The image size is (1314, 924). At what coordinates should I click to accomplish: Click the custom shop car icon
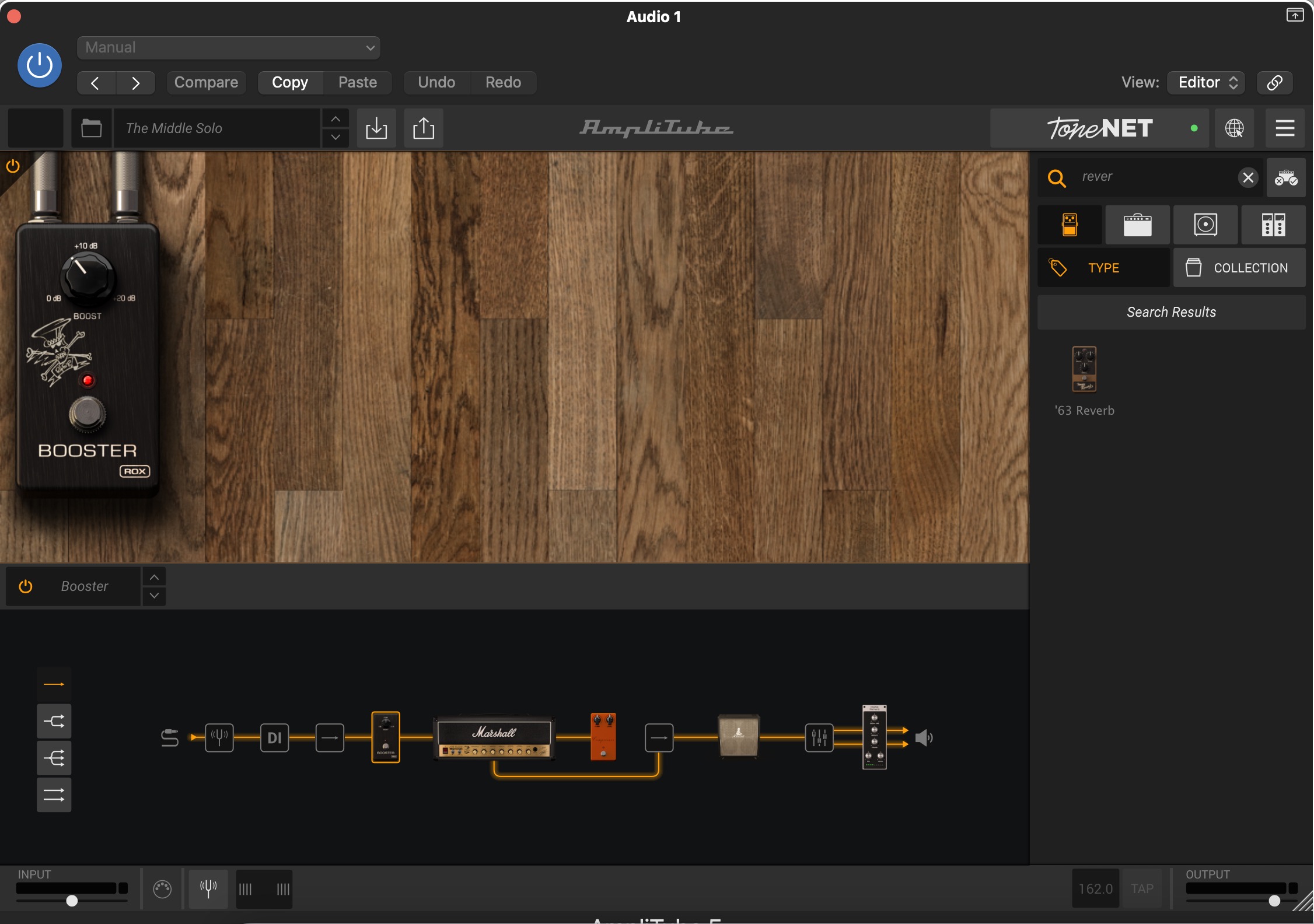pos(1285,177)
